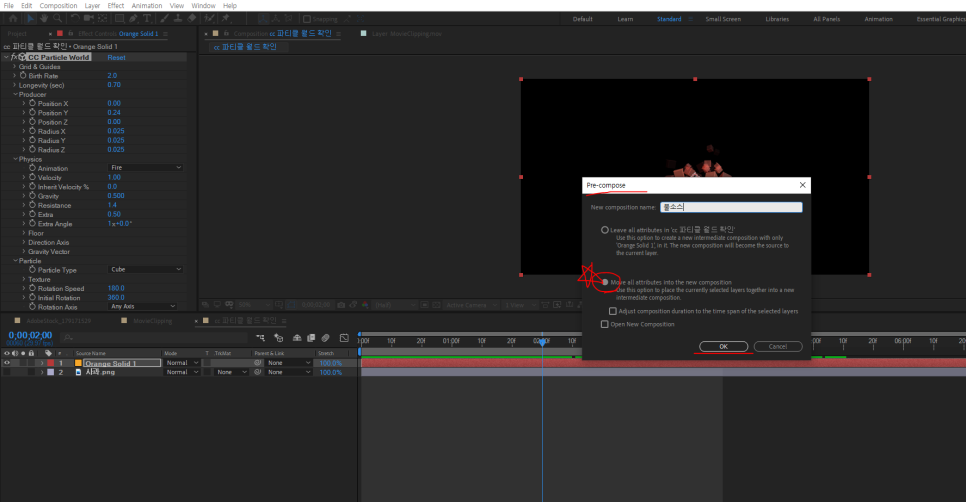Open the Layer menu

pos(92,6)
